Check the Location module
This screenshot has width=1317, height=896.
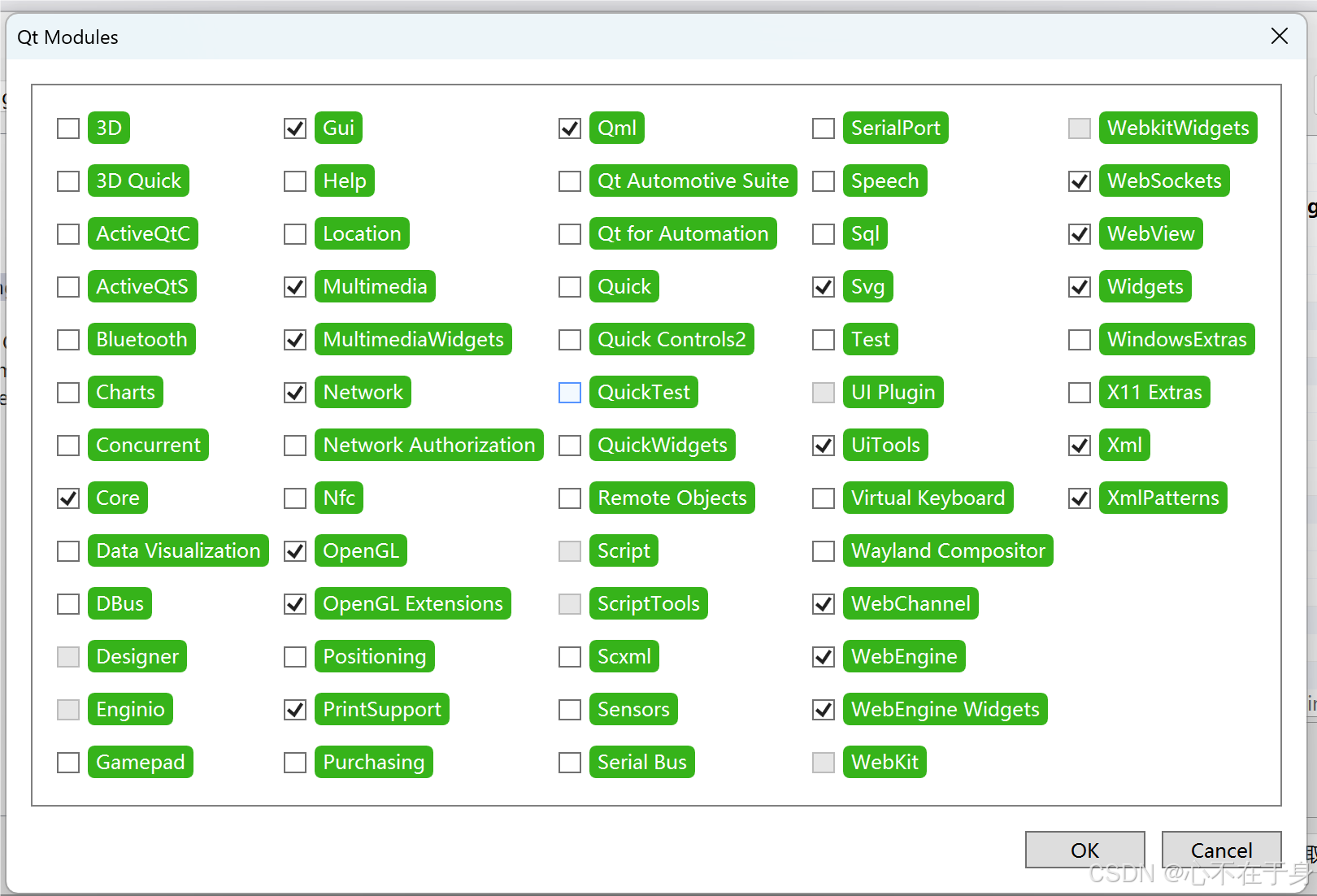click(295, 234)
